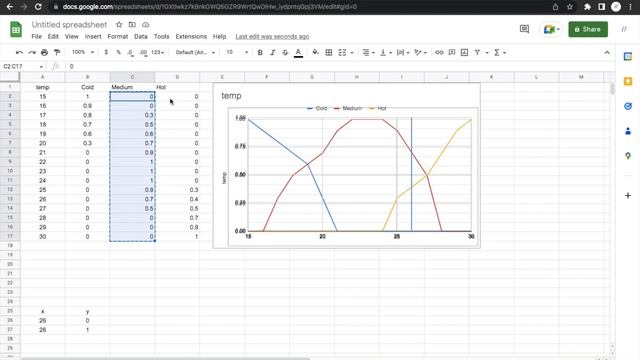Bookmark this page with the browser star

(x=569, y=7)
